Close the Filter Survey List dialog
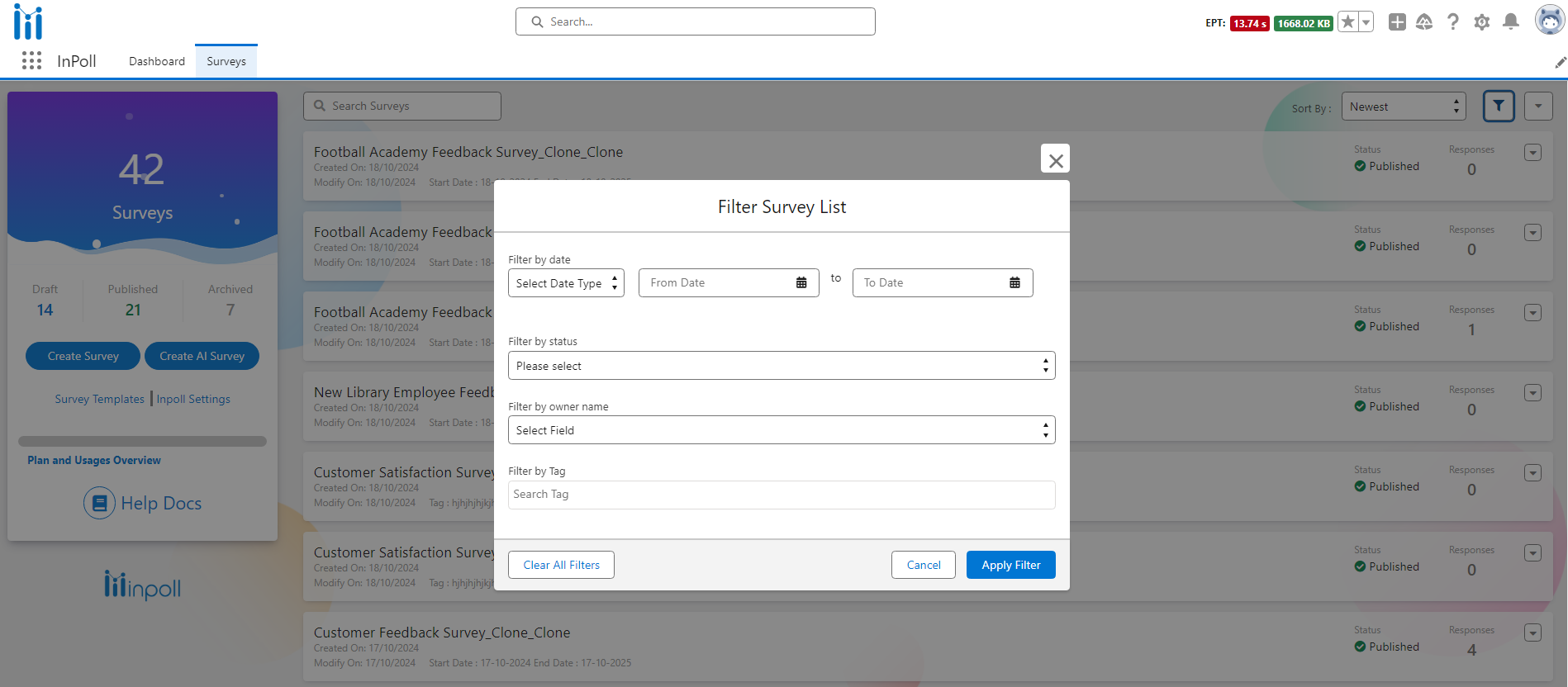This screenshot has height=687, width=1568. [x=1055, y=159]
